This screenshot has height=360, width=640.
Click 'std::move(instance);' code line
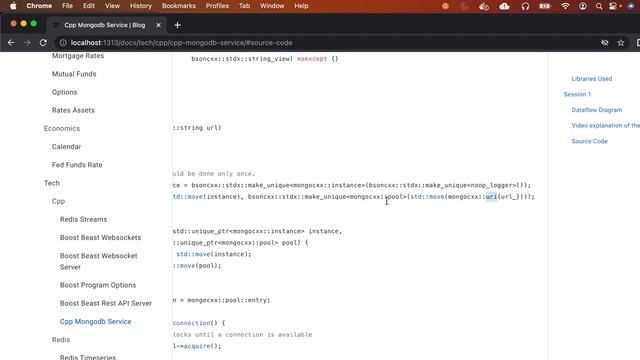coord(214,254)
